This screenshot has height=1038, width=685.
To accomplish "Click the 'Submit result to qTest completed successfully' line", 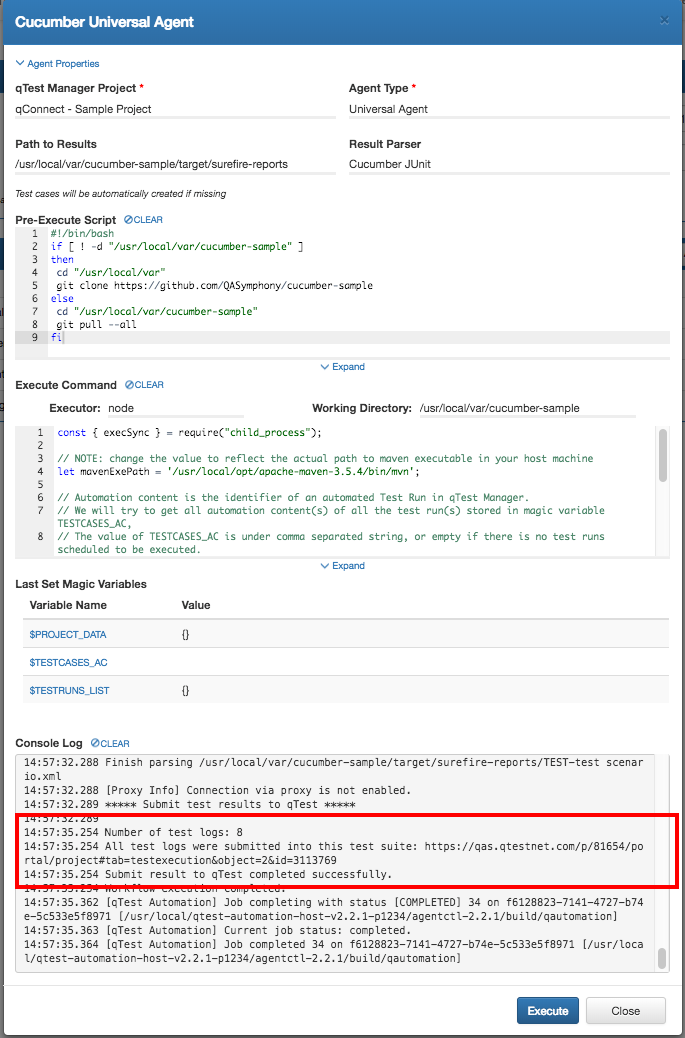I will (x=208, y=874).
